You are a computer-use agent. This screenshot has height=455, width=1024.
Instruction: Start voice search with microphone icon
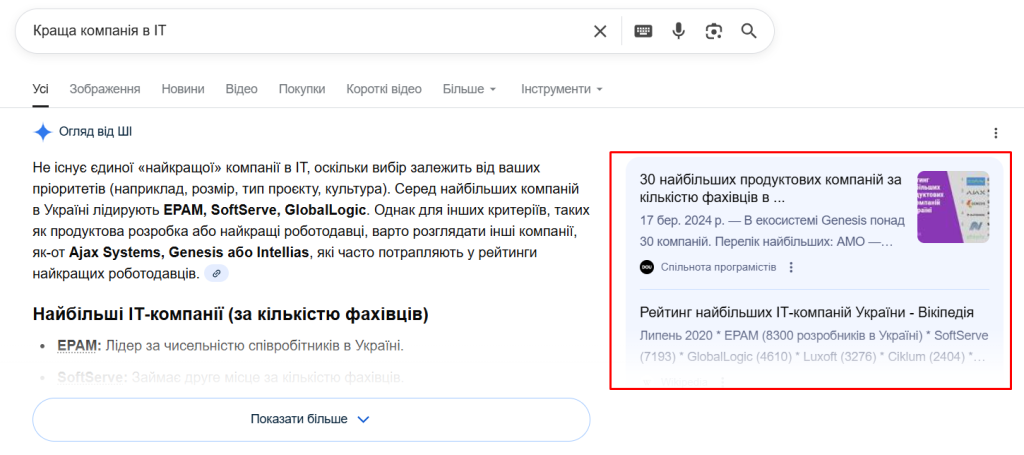[x=678, y=31]
